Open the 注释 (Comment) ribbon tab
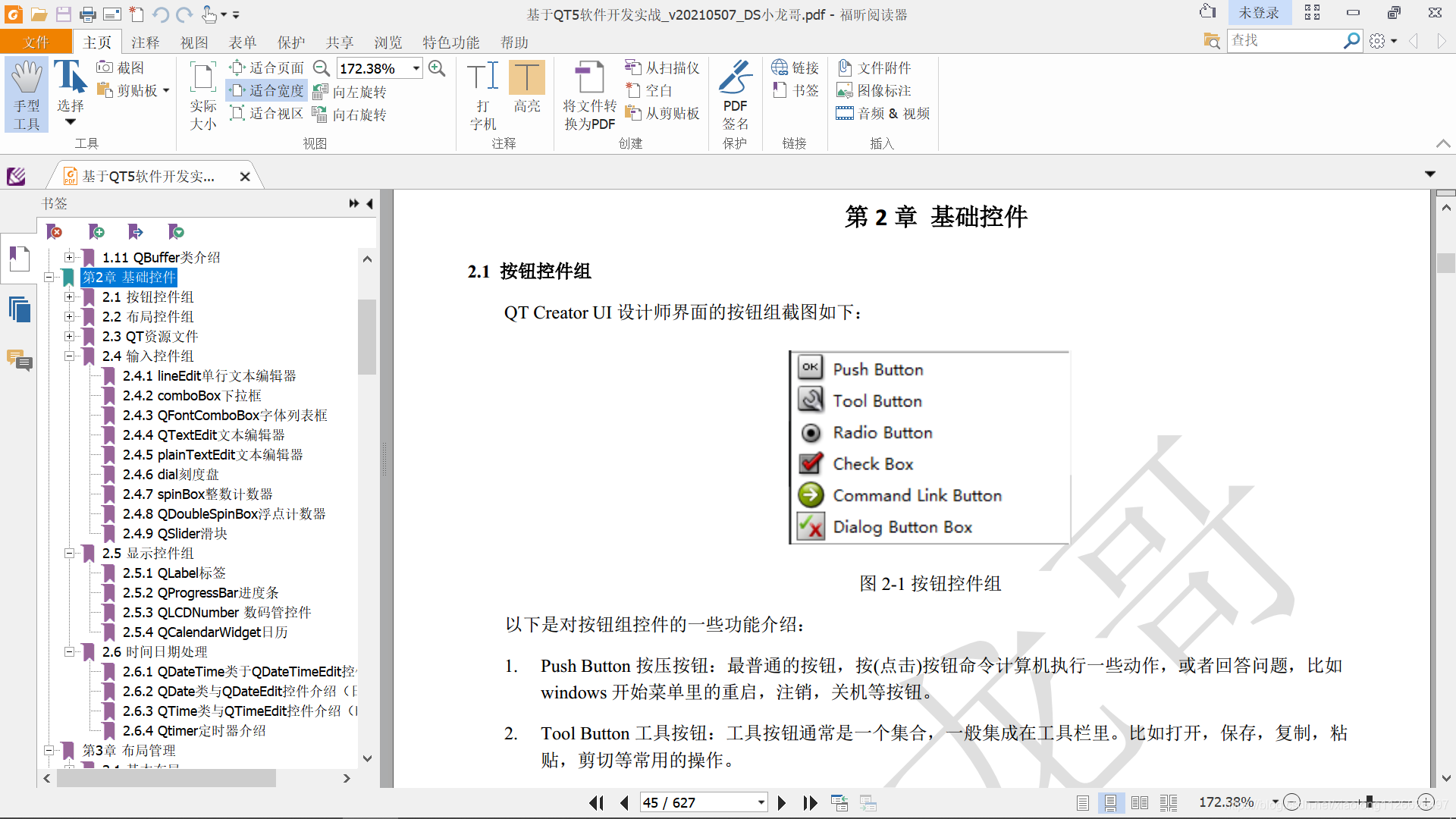Image resolution: width=1456 pixels, height=819 pixels. coord(145,42)
